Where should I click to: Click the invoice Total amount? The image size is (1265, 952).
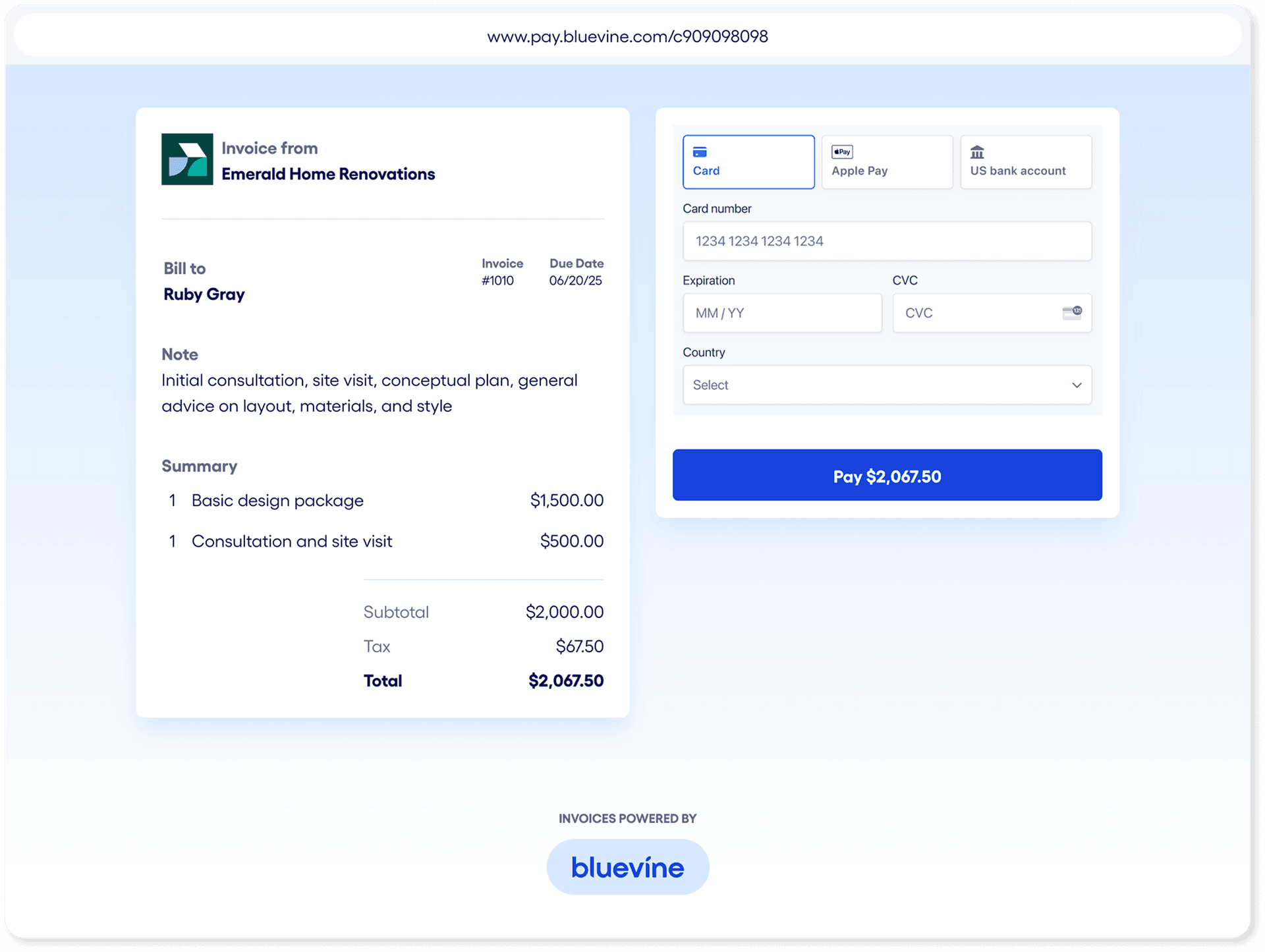(565, 681)
